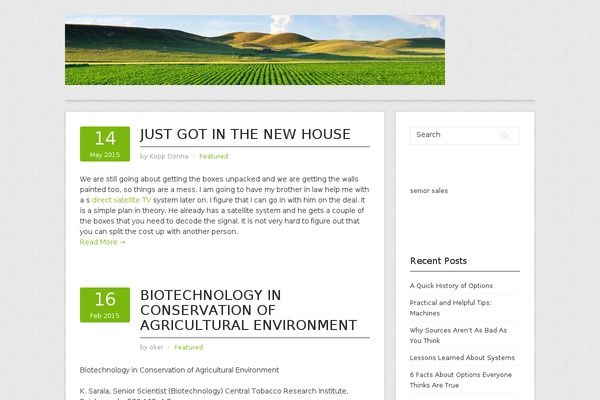Open recent post A Quick History of Options
The image size is (600, 400).
coord(451,286)
